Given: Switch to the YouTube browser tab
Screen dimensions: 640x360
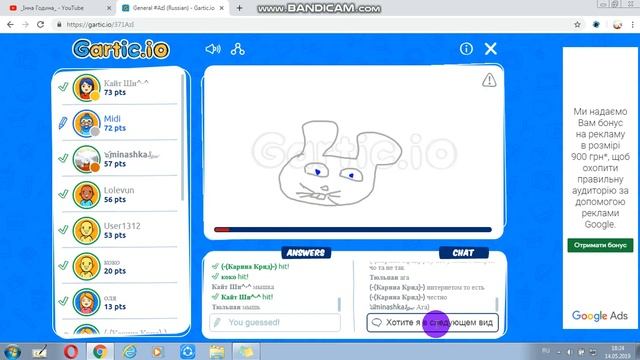Looking at the screenshot, I should (x=58, y=8).
